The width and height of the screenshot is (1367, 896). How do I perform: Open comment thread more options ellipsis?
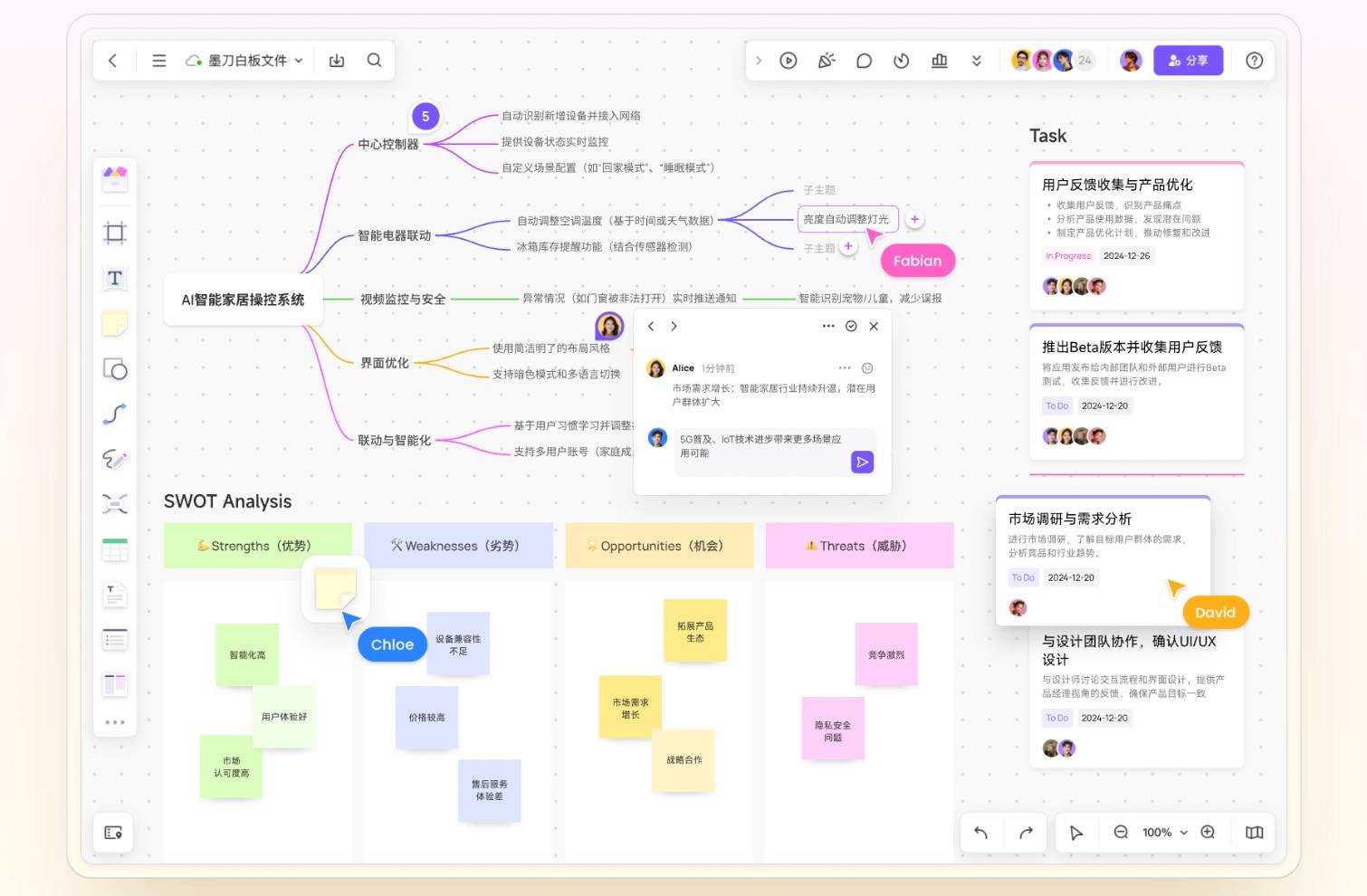point(828,327)
